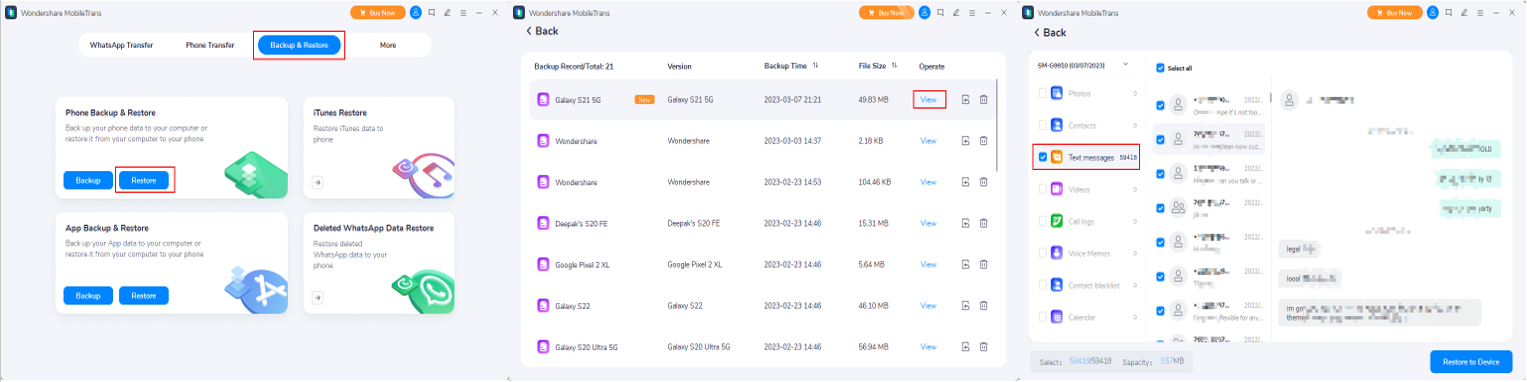The image size is (1527, 382).
Task: View the Deepak's S20 FE backup
Action: tap(929, 223)
